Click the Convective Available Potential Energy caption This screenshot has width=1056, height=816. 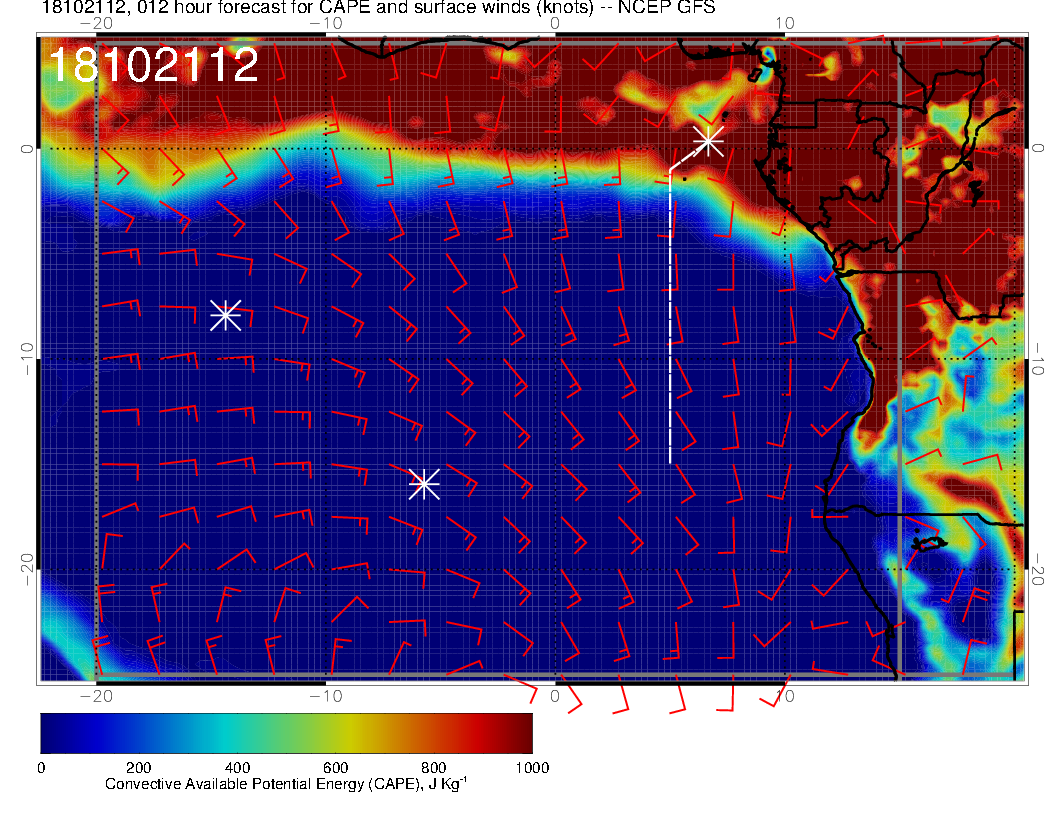pyautogui.click(x=286, y=785)
